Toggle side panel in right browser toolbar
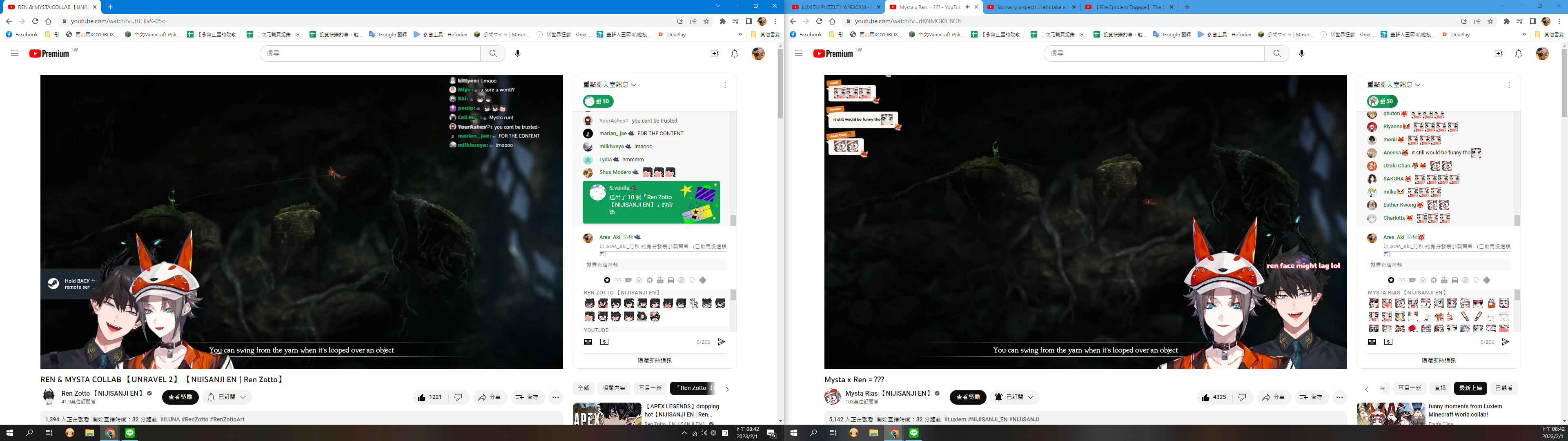The width and height of the screenshot is (1568, 441). click(x=1533, y=21)
